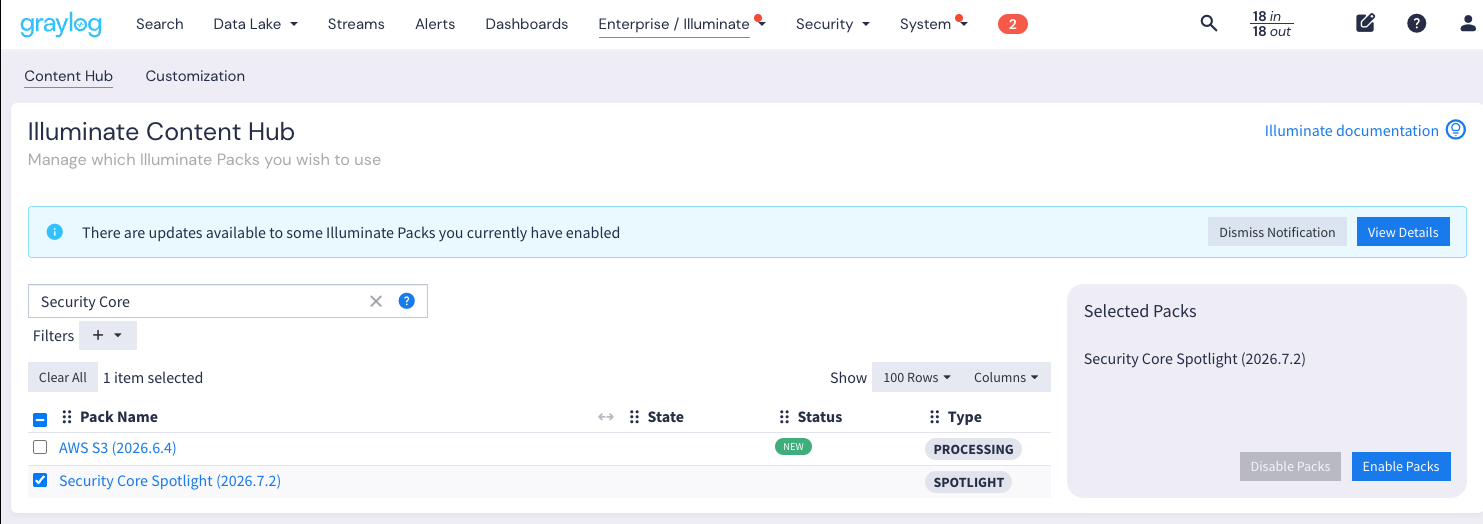
Task: Click the 18 in / 18 out throughput indicator
Action: pyautogui.click(x=1272, y=24)
